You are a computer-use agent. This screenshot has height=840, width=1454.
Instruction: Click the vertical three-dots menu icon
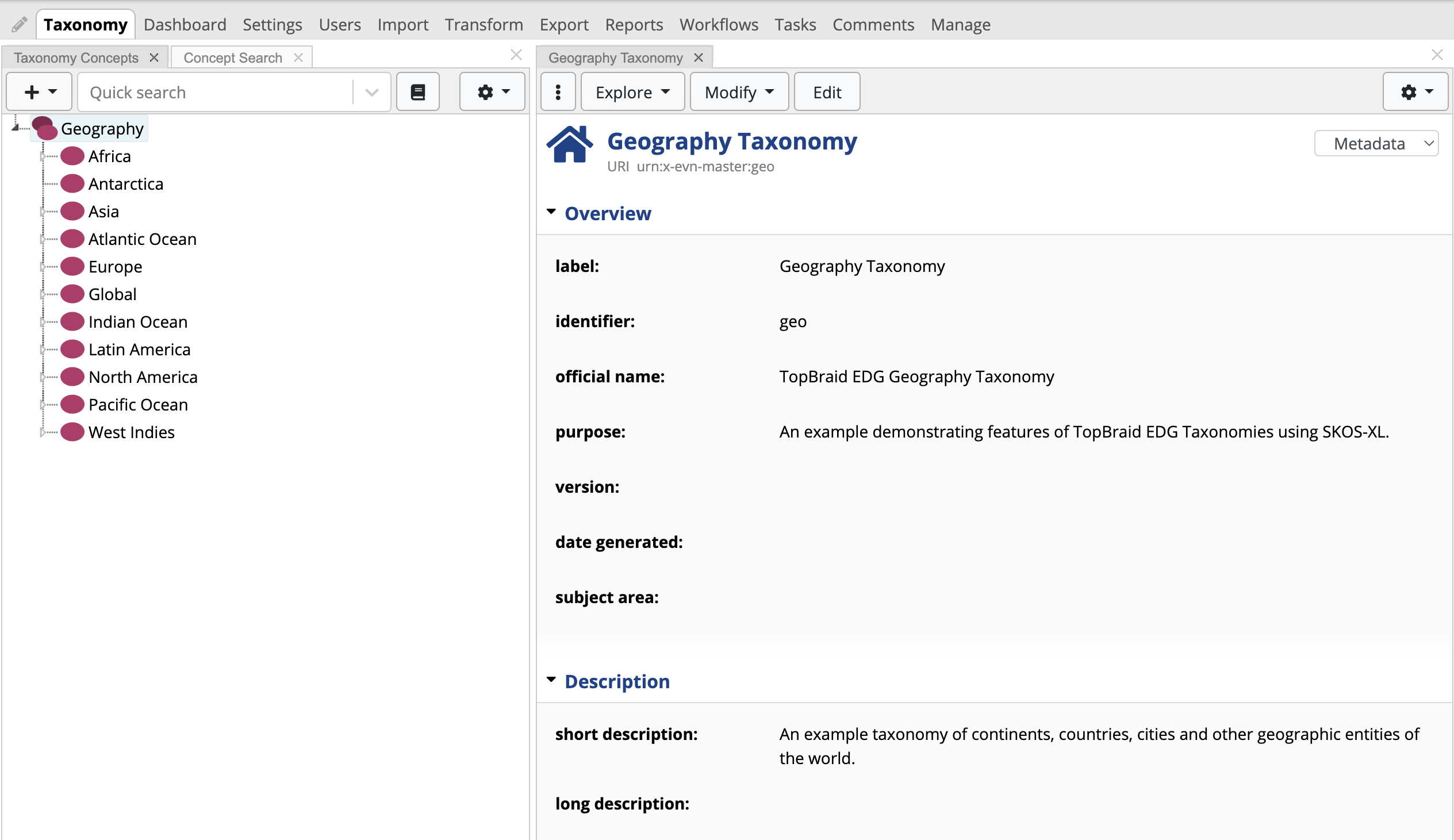pos(557,91)
